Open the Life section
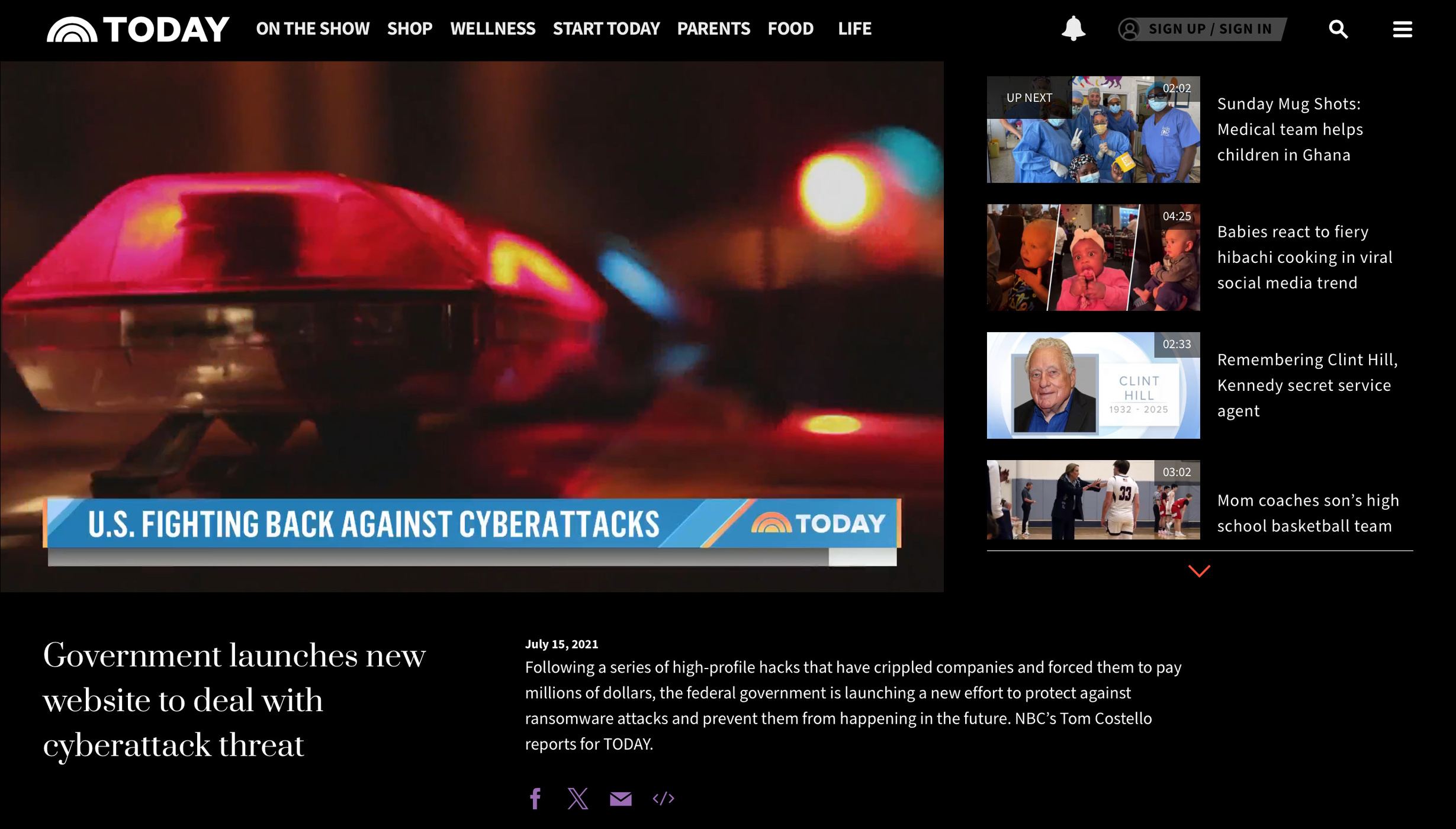Viewport: 1456px width, 829px height. [854, 29]
